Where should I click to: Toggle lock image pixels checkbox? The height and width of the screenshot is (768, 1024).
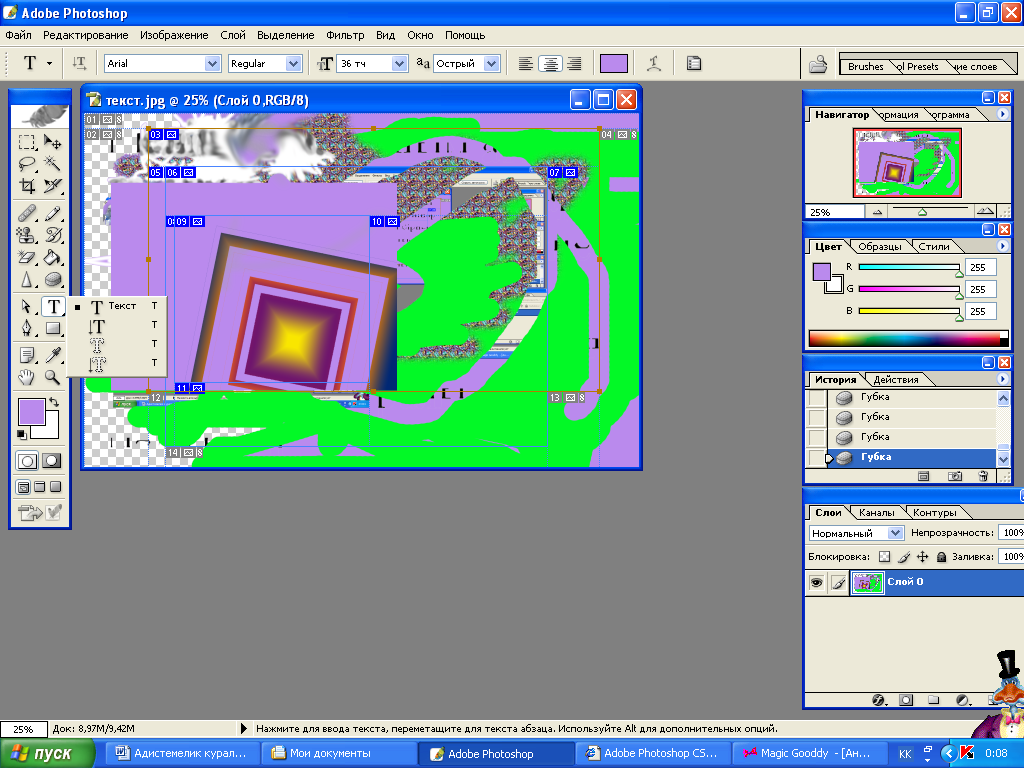coord(904,557)
